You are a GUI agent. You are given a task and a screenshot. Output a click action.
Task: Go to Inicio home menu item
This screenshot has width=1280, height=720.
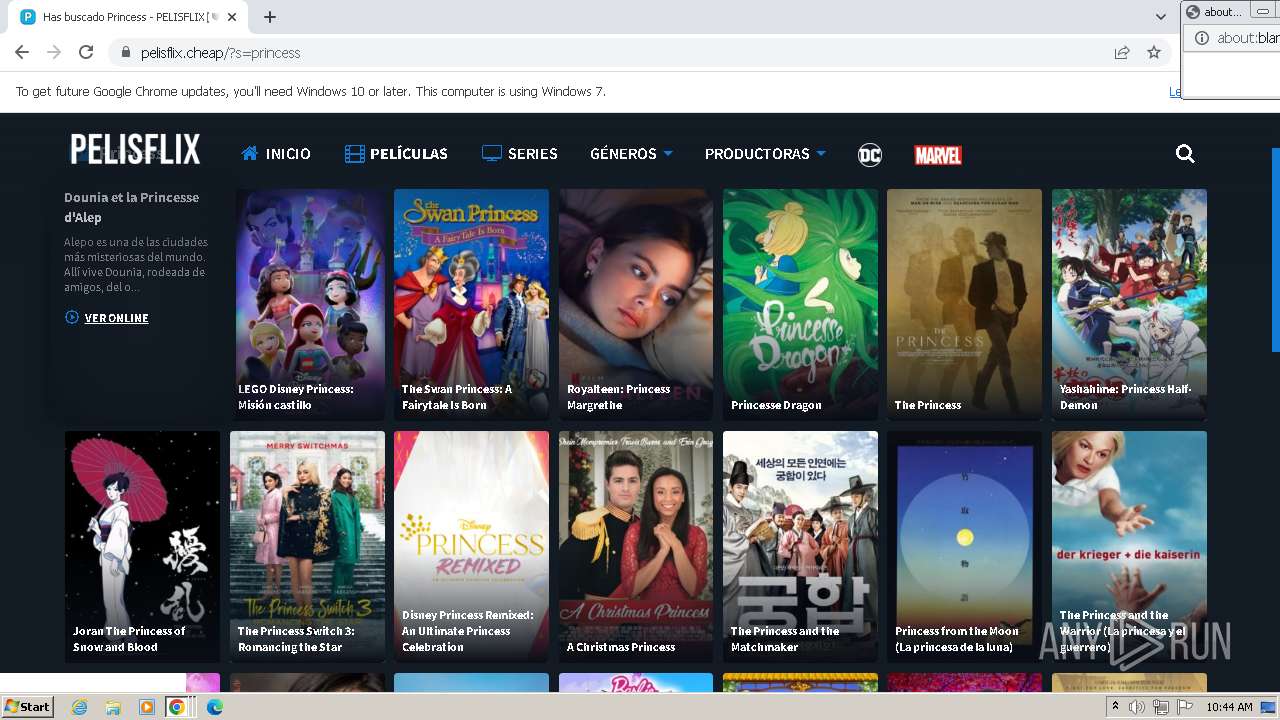tap(276, 154)
